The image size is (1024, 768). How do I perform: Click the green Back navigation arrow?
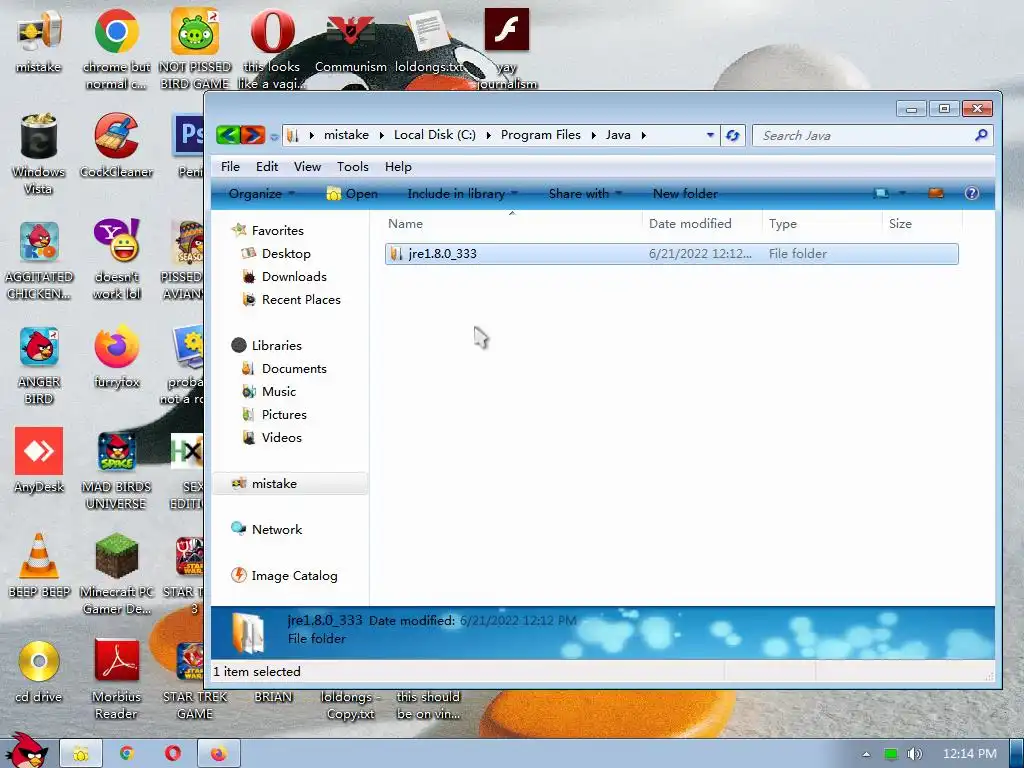pyautogui.click(x=228, y=135)
